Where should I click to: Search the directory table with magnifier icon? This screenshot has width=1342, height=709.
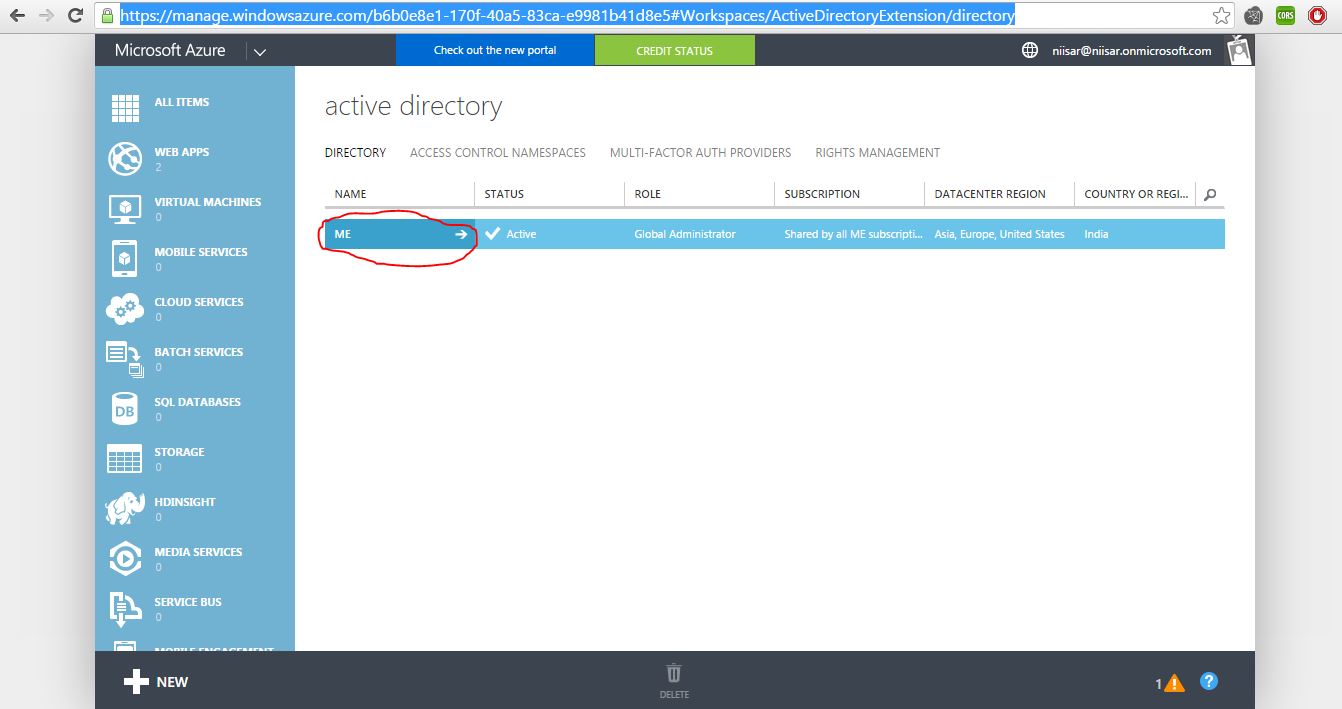click(1210, 194)
